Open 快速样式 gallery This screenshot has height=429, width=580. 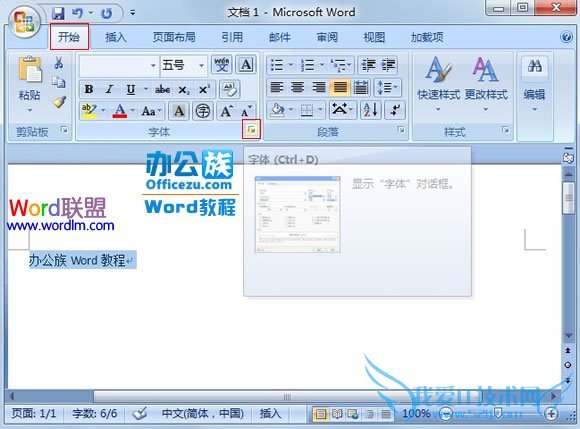(439, 84)
